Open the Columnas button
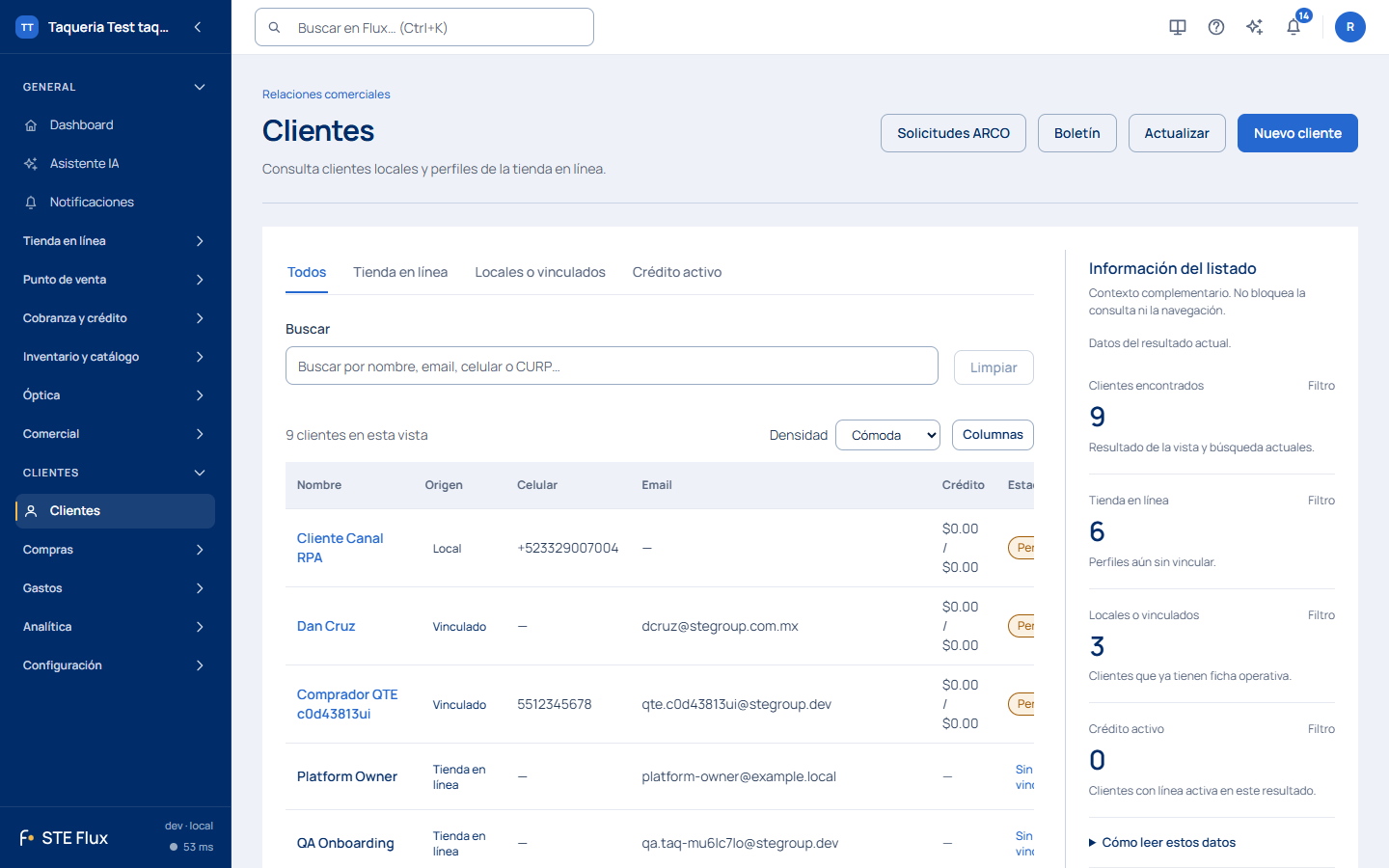The width and height of the screenshot is (1389, 868). (x=993, y=435)
